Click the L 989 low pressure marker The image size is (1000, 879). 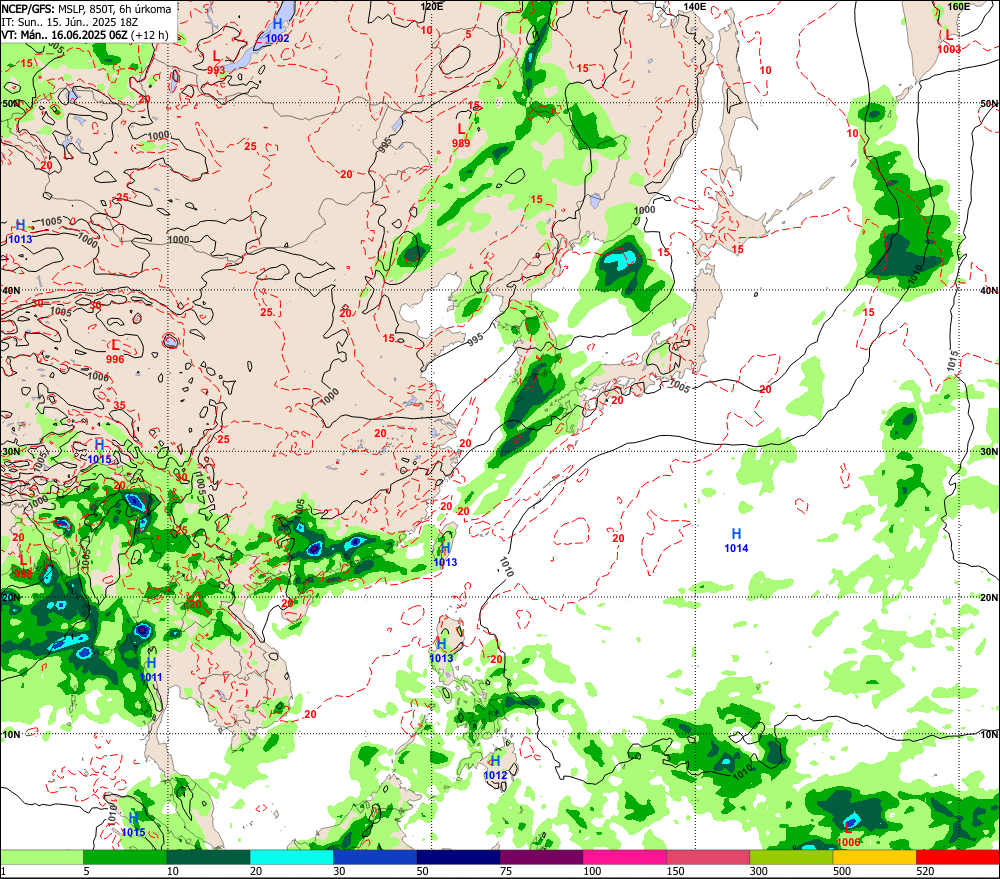point(461,136)
